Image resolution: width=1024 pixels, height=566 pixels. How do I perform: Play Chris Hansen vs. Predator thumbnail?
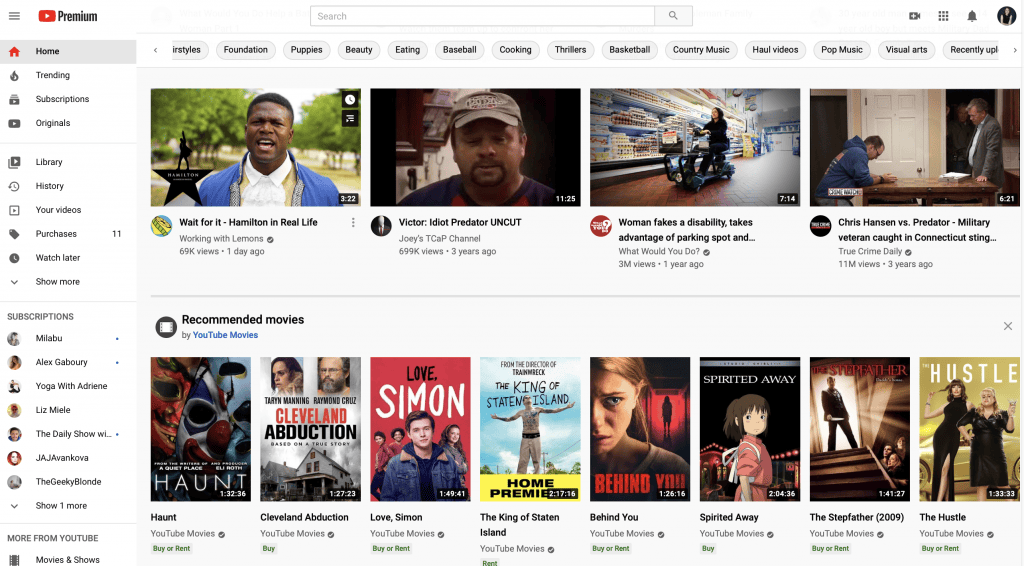(x=914, y=148)
